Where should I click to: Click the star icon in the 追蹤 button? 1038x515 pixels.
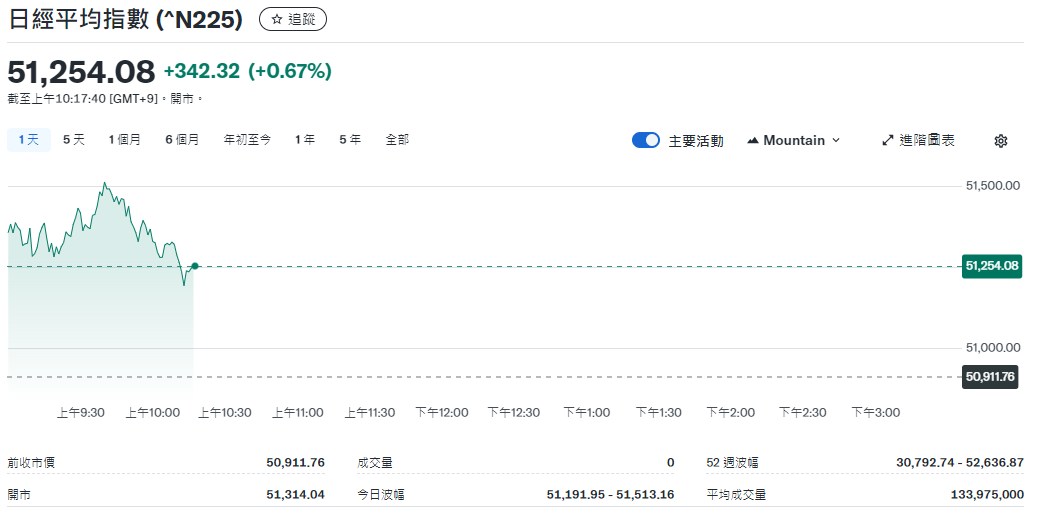coord(277,19)
